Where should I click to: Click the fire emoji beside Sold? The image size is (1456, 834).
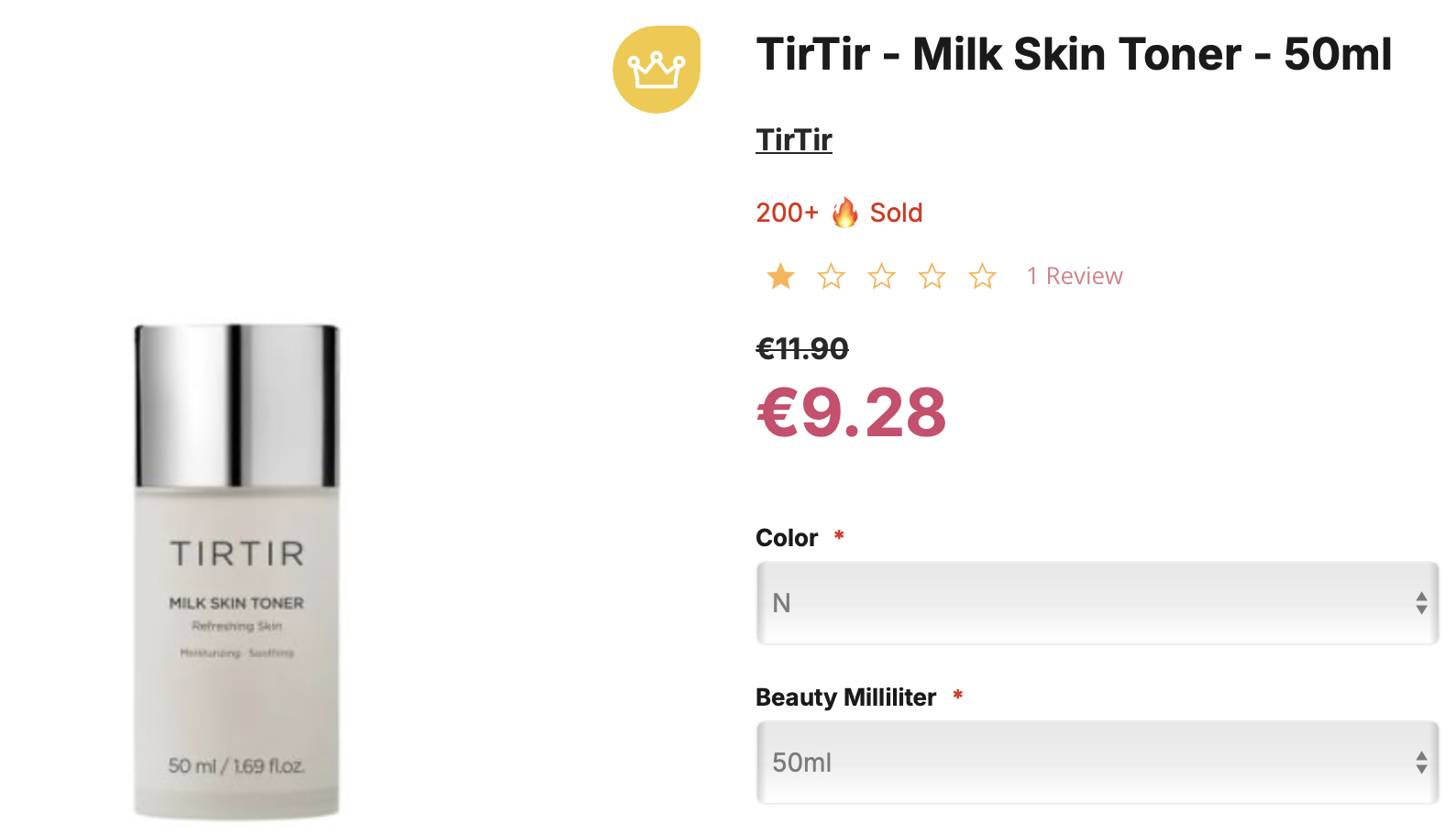click(844, 213)
